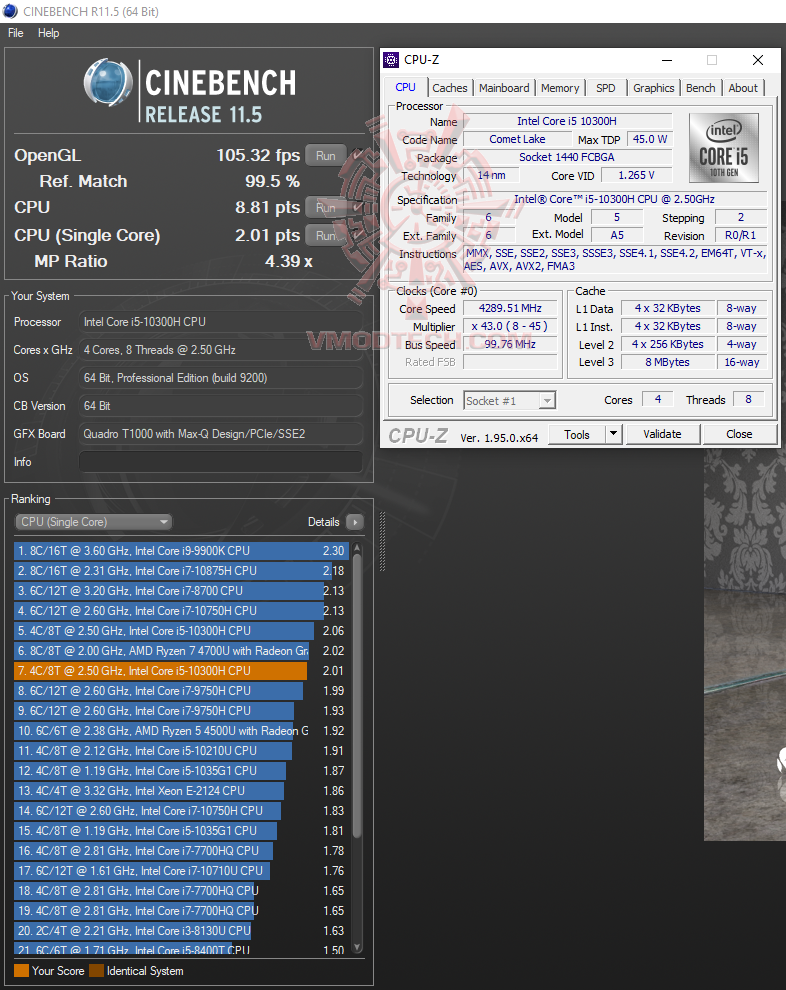
Task: Click the Your Score orange legend swatch
Action: pos(21,970)
